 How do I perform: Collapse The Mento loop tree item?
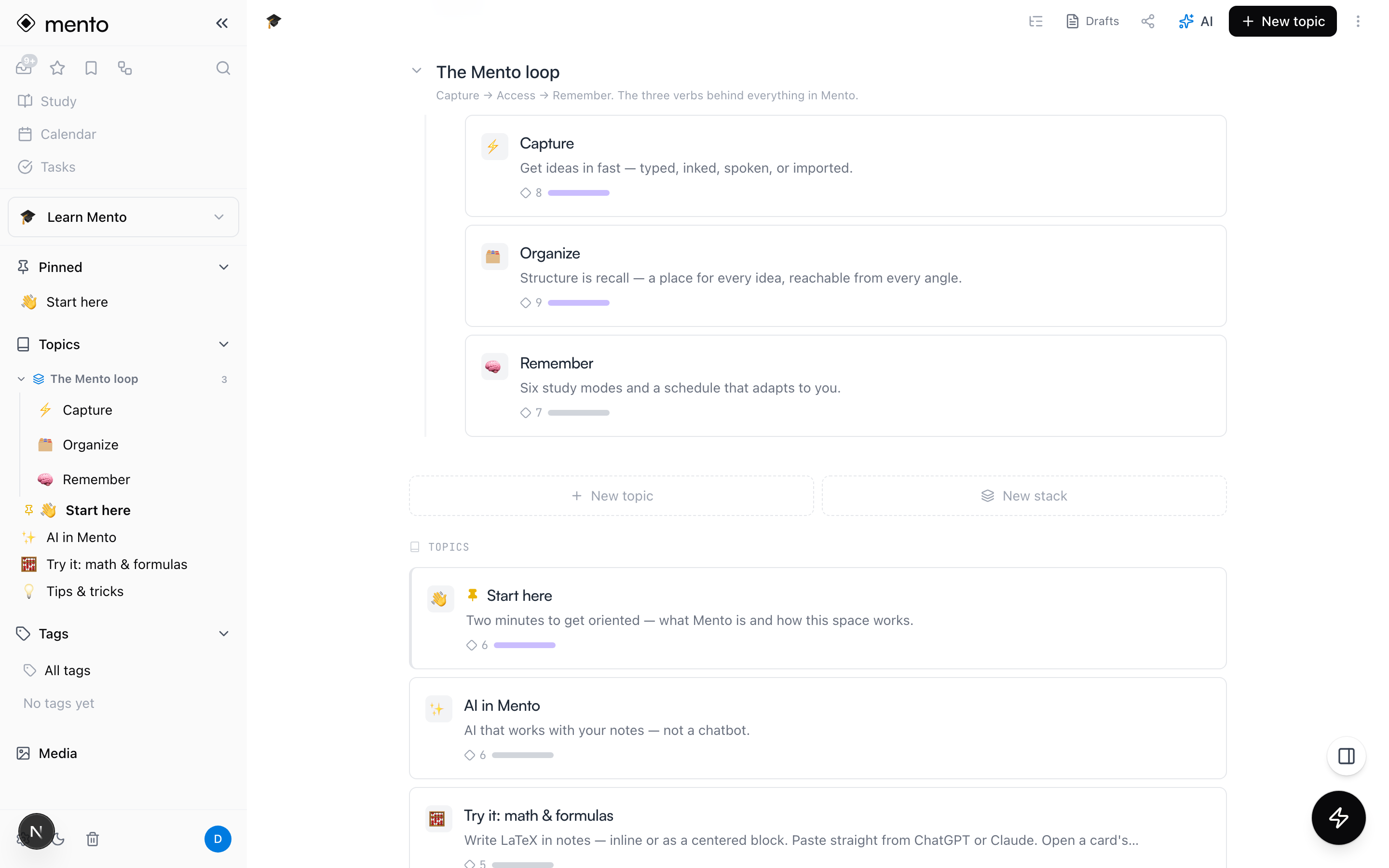(x=21, y=379)
